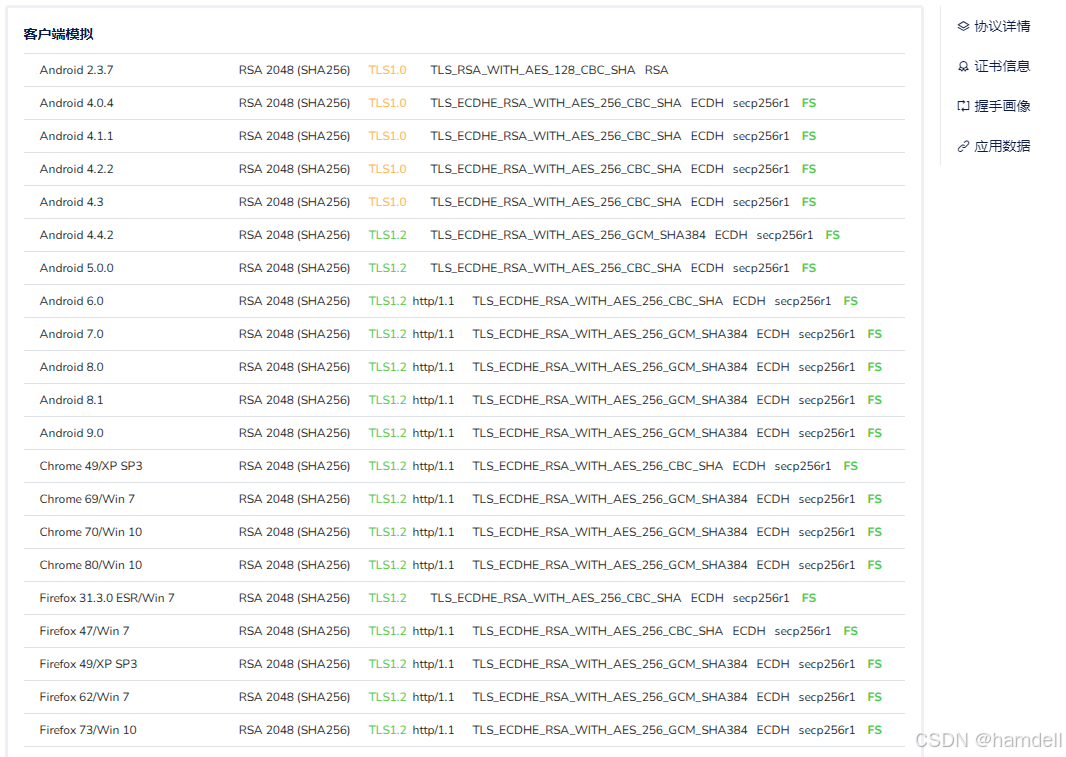Click TLS1.0 label in Android 2.3.7 row
Image resolution: width=1066 pixels, height=757 pixels.
point(388,70)
